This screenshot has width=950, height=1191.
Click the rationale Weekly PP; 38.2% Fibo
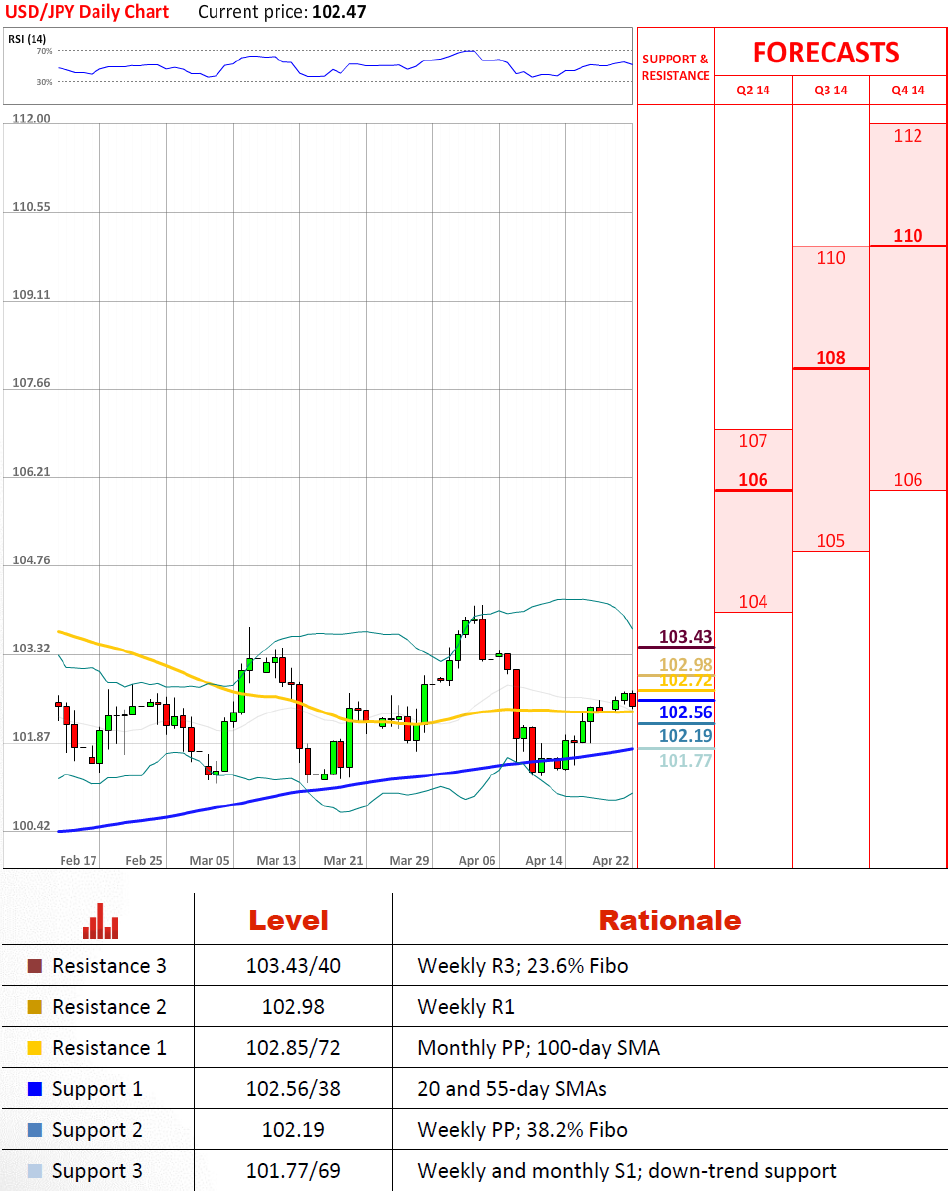pyautogui.click(x=522, y=1130)
